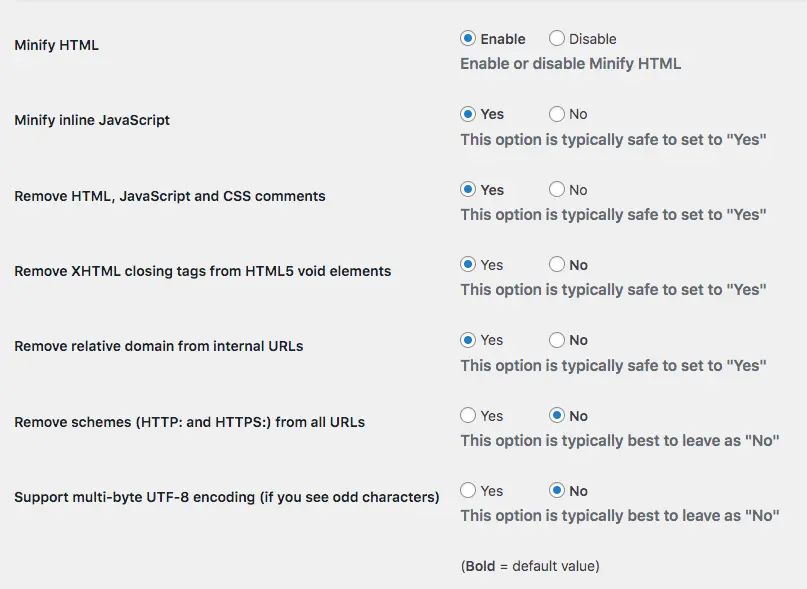This screenshot has width=807, height=589.
Task: Select No for Remove relative domain
Action: click(x=557, y=340)
